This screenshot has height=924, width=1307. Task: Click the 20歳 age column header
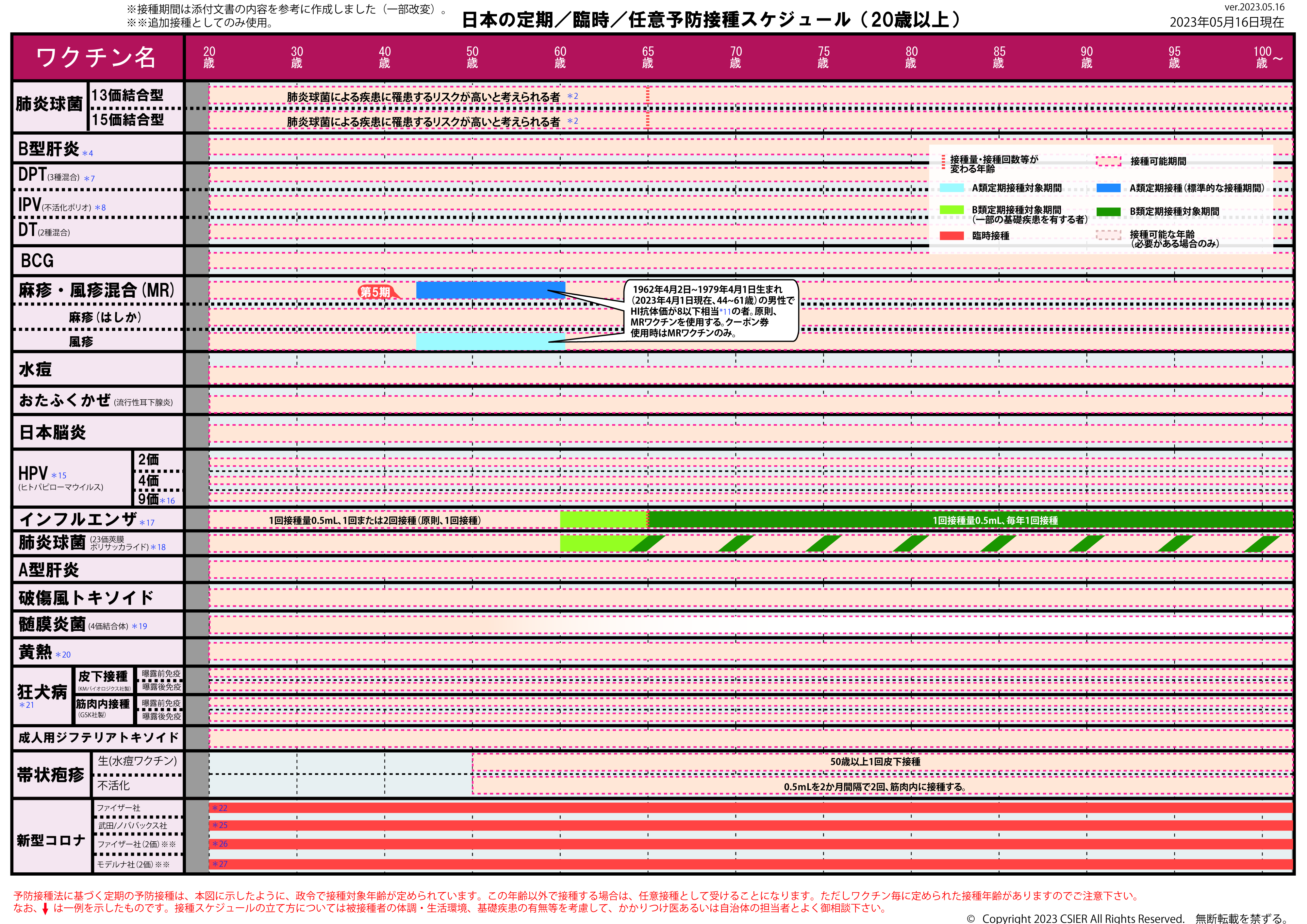tap(209, 58)
